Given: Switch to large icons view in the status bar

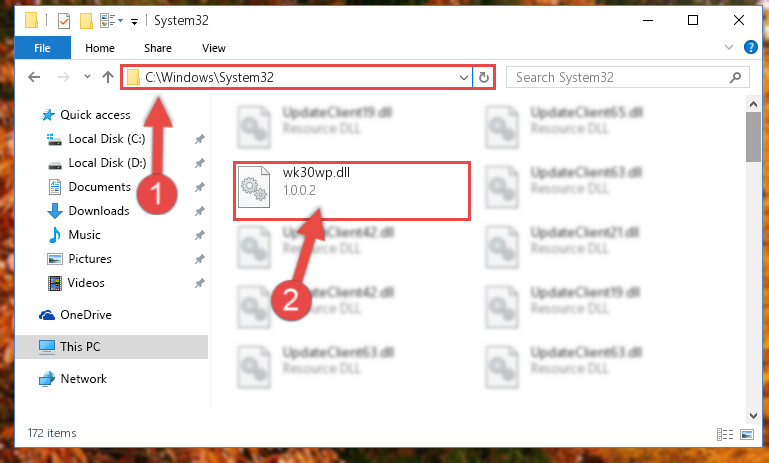Looking at the screenshot, I should (x=747, y=434).
